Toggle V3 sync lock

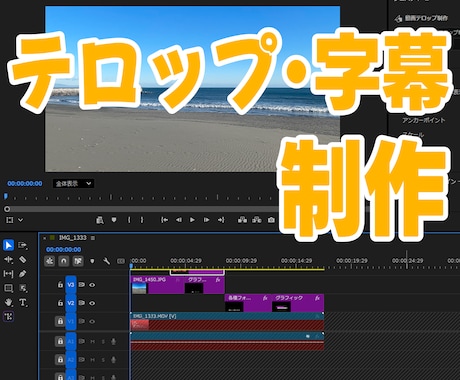pos(81,285)
